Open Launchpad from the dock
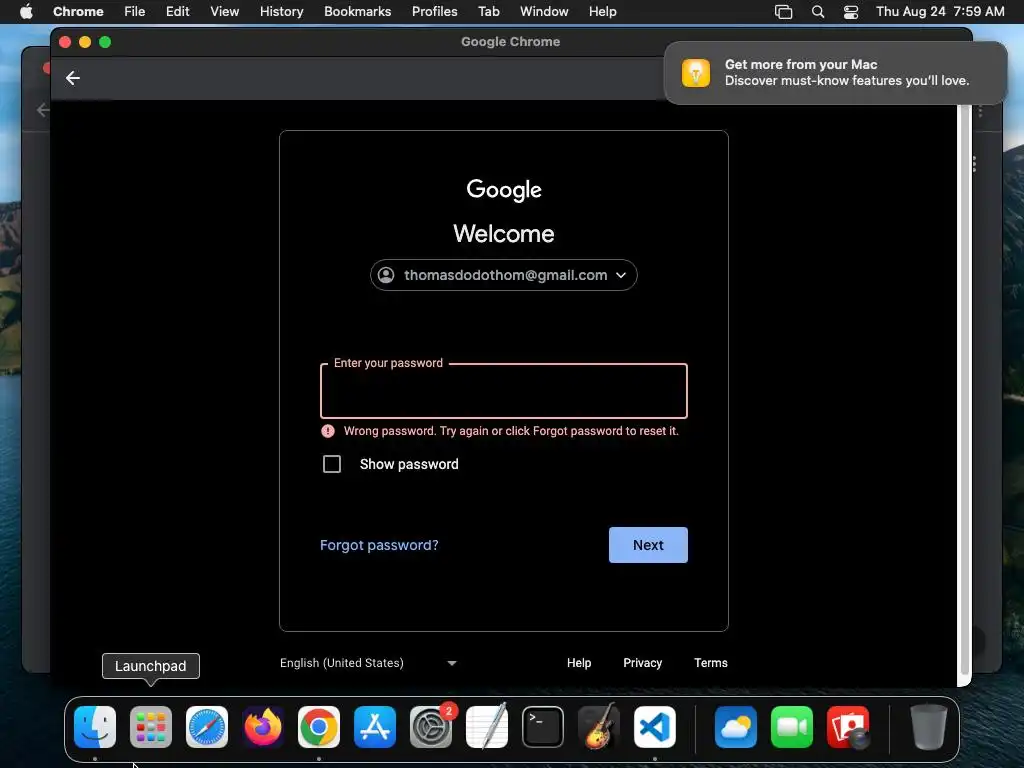Viewport: 1024px width, 768px height. coord(151,727)
